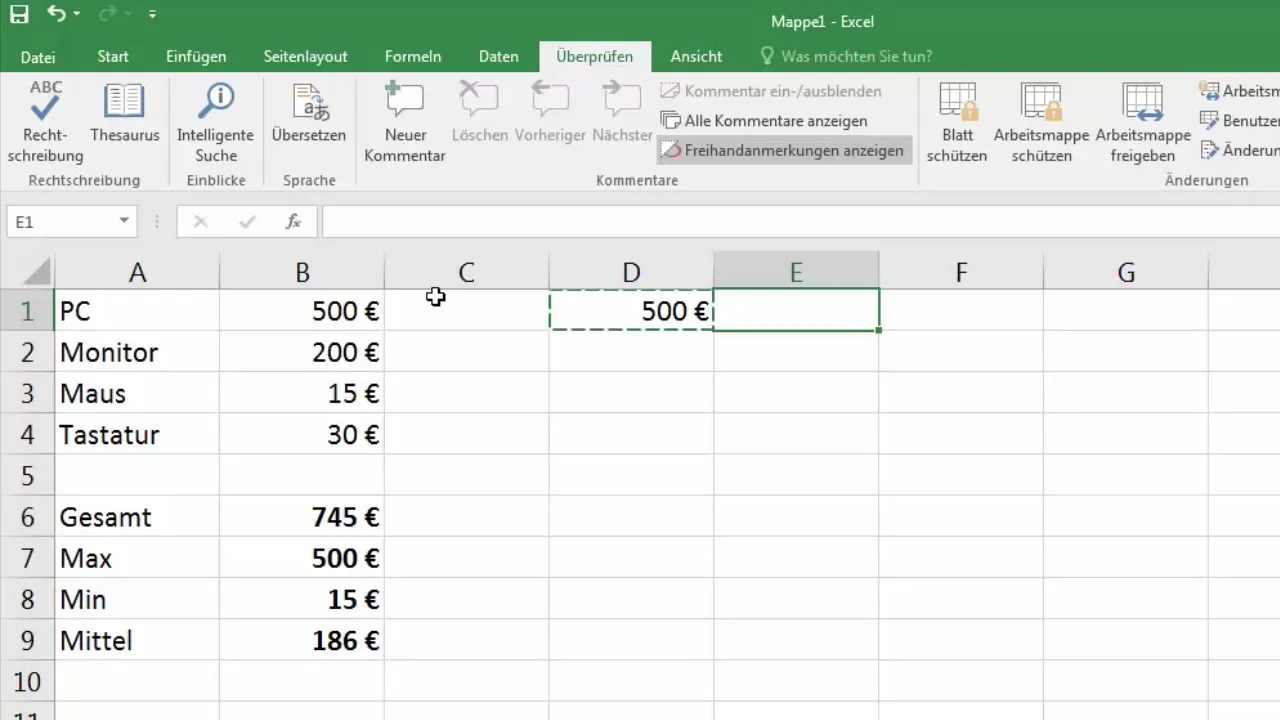Screen dimensions: 1280x720
Task: Switch to the Daten ribbon tab
Action: click(498, 57)
